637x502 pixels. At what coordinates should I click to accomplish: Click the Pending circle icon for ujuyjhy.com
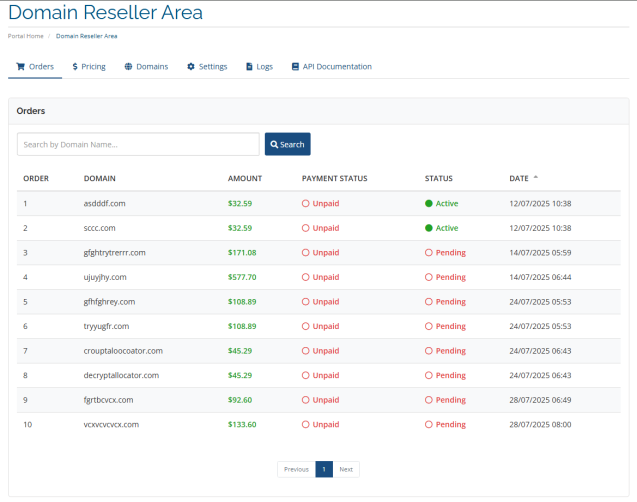click(x=429, y=277)
